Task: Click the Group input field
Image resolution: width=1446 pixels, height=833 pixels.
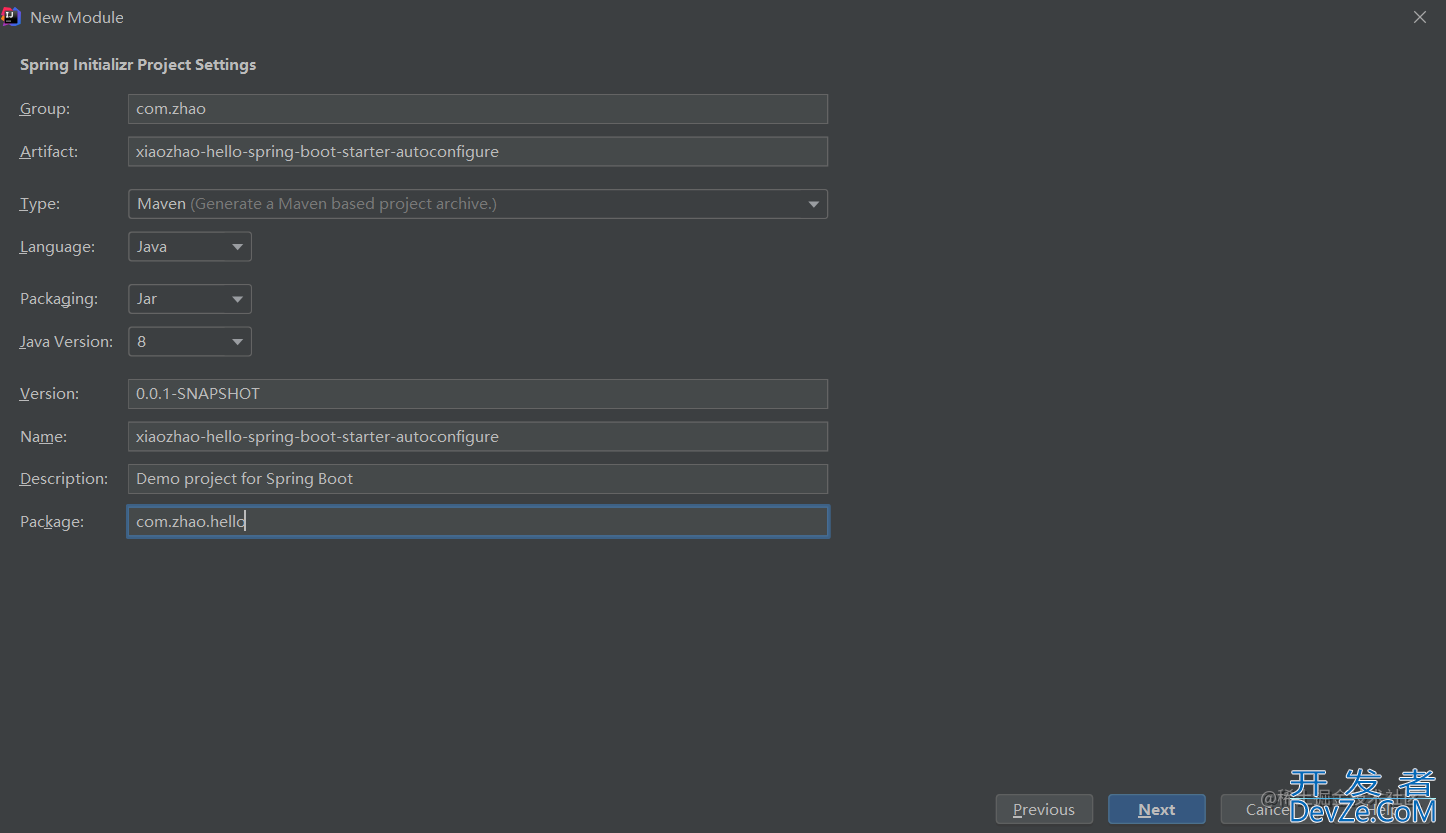Action: pos(478,109)
